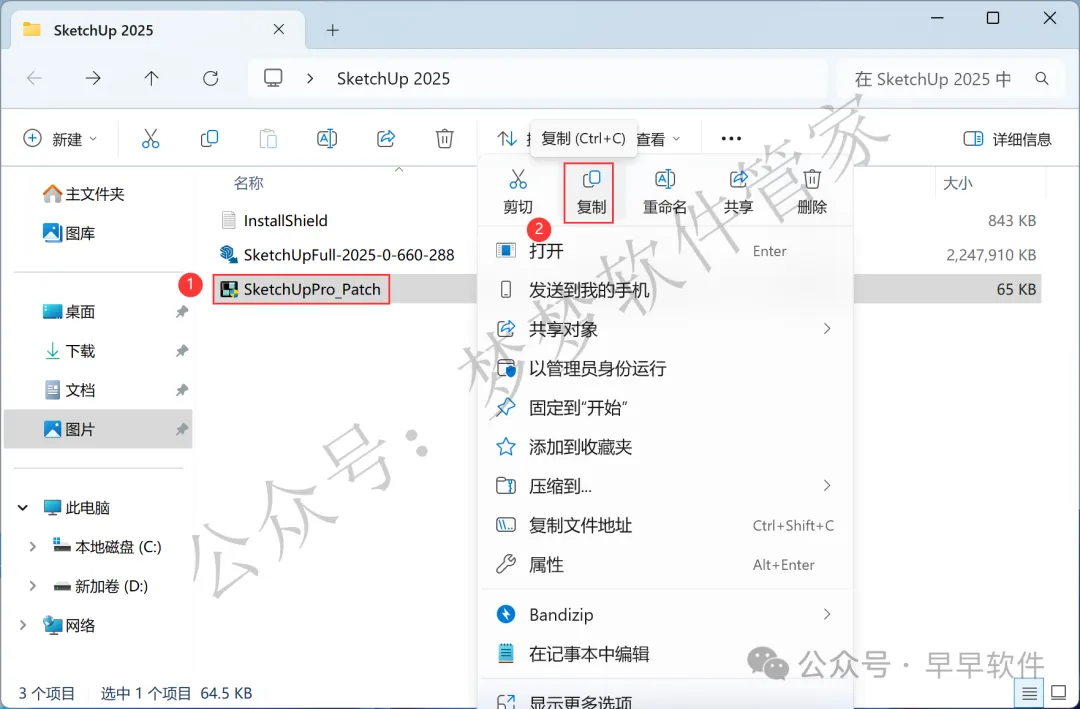Choose Open (打开) from context menu
This screenshot has width=1080, height=709.
point(665,251)
